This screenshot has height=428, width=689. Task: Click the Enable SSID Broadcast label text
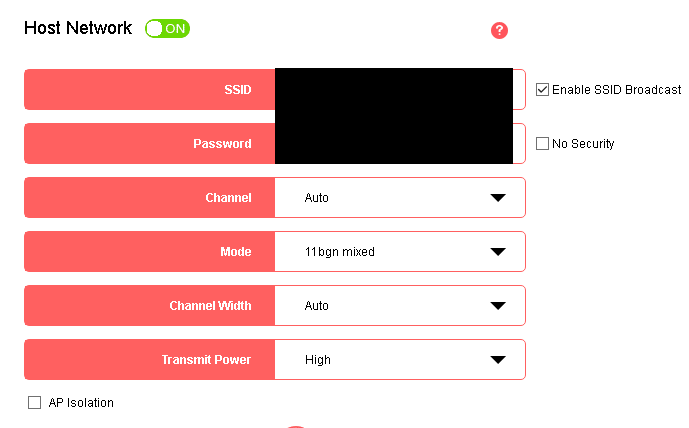pos(616,90)
